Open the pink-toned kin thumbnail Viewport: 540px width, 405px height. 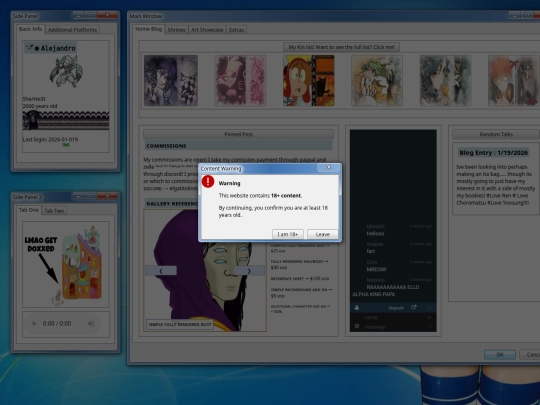[x=240, y=80]
